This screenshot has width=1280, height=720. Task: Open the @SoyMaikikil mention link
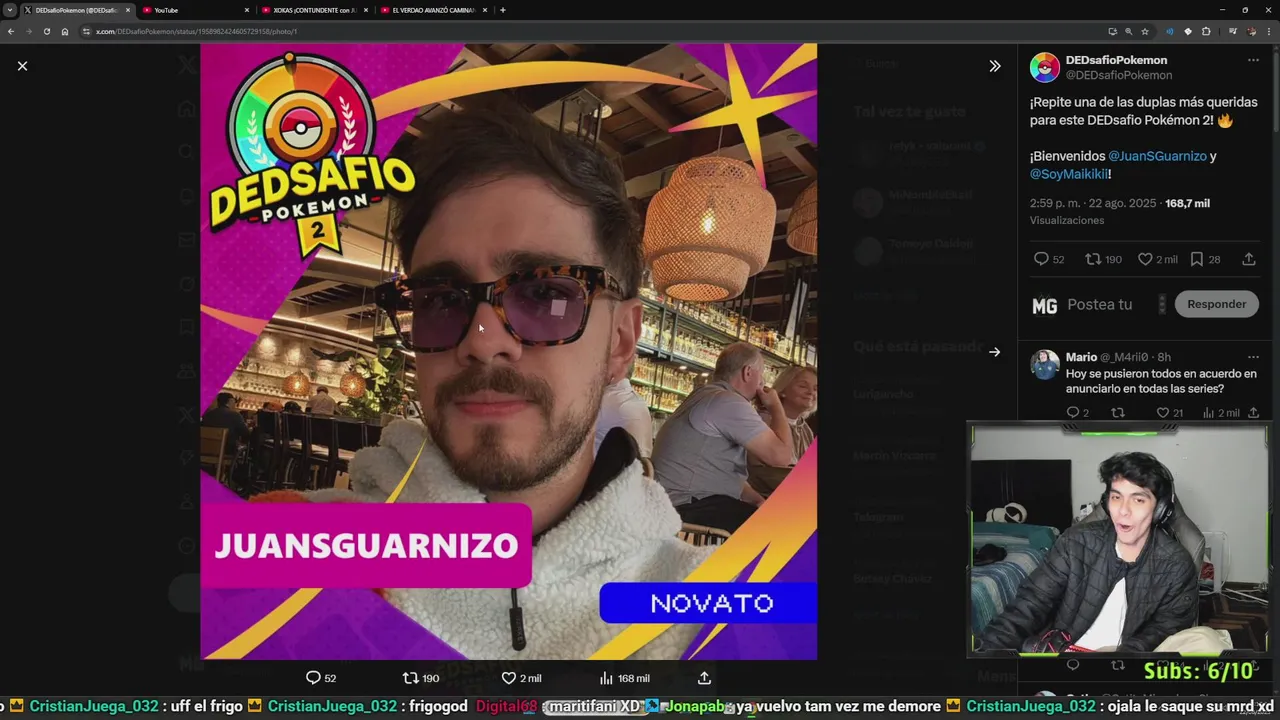1068,174
